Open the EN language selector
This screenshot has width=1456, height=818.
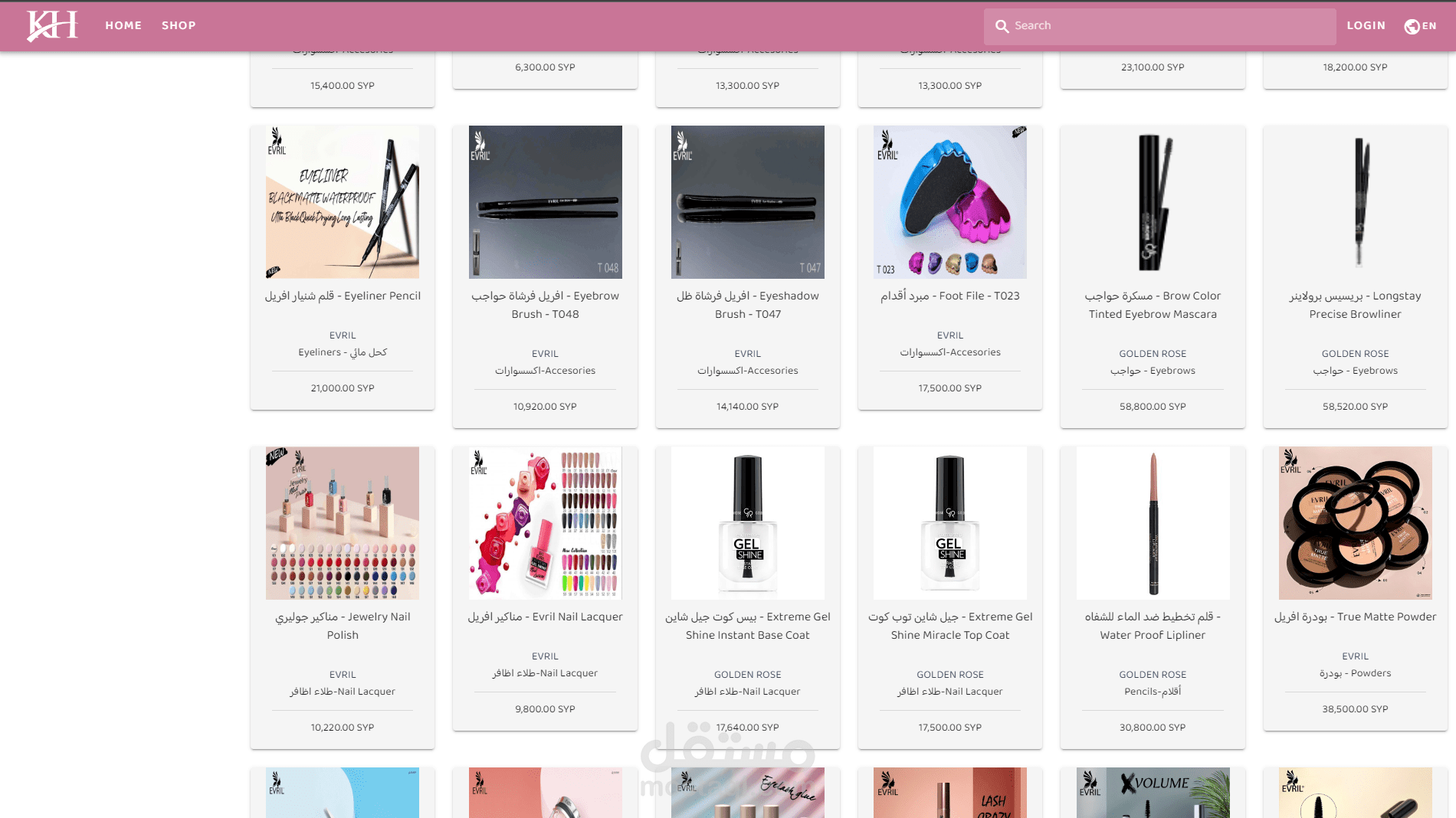[1429, 26]
